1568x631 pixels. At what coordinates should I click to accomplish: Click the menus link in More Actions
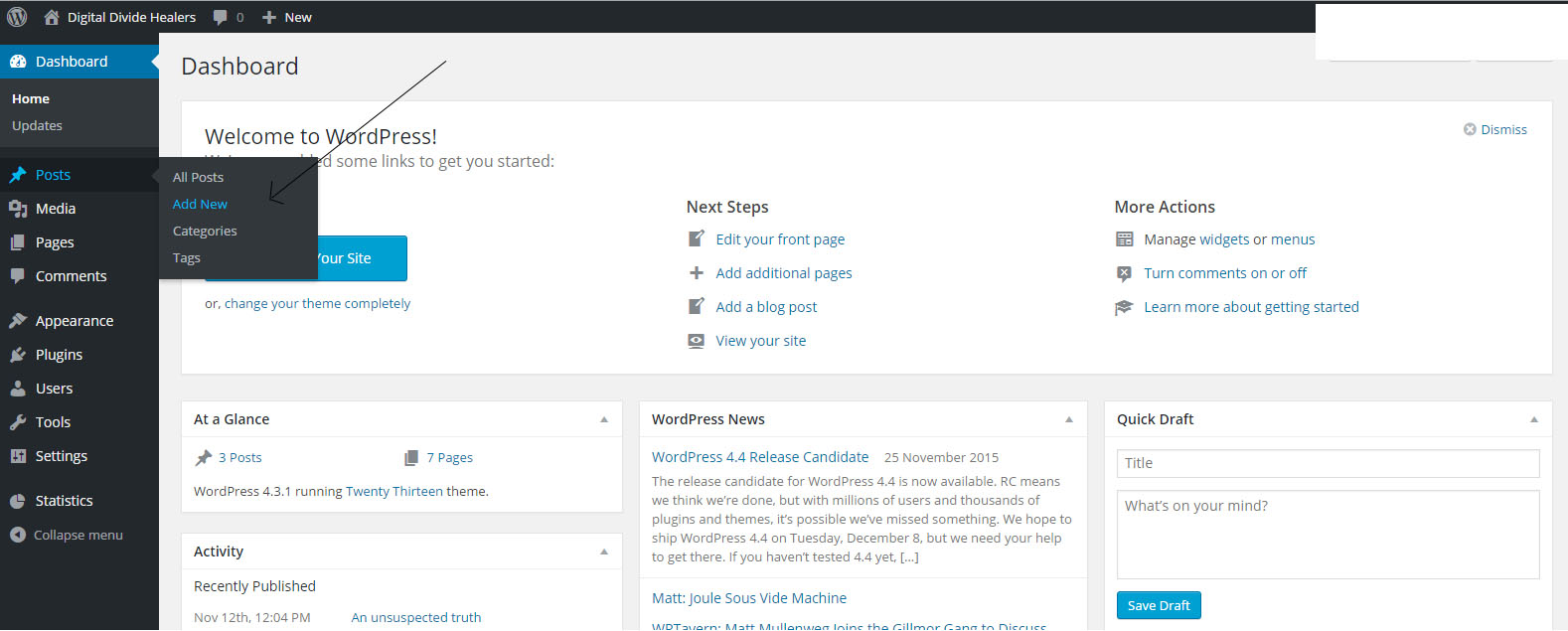point(1293,239)
